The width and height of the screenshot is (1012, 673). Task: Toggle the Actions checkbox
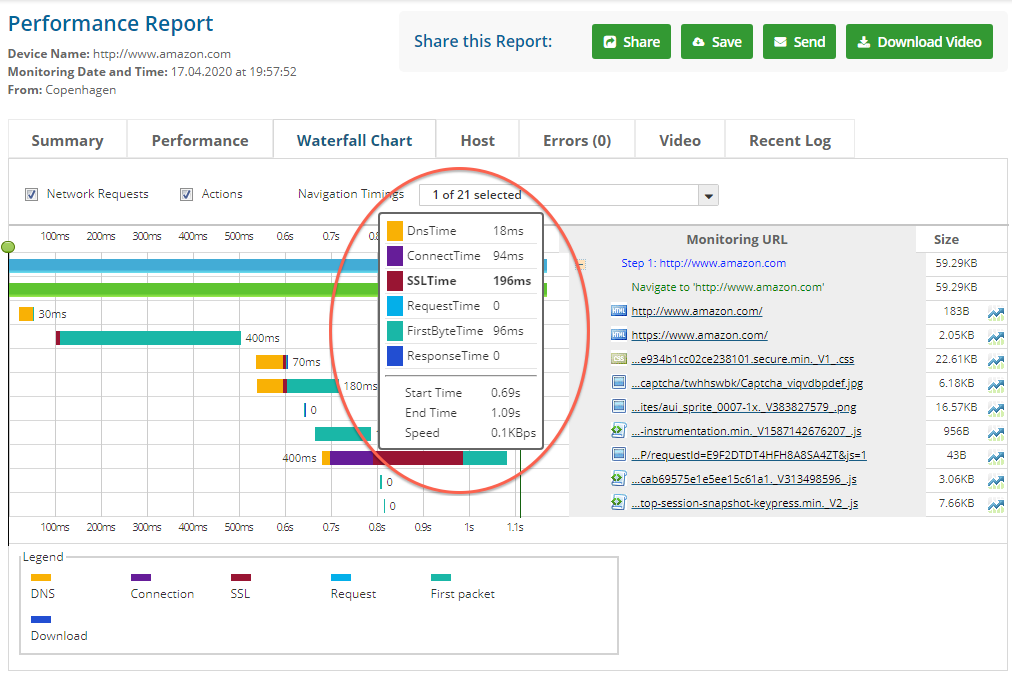click(x=187, y=194)
